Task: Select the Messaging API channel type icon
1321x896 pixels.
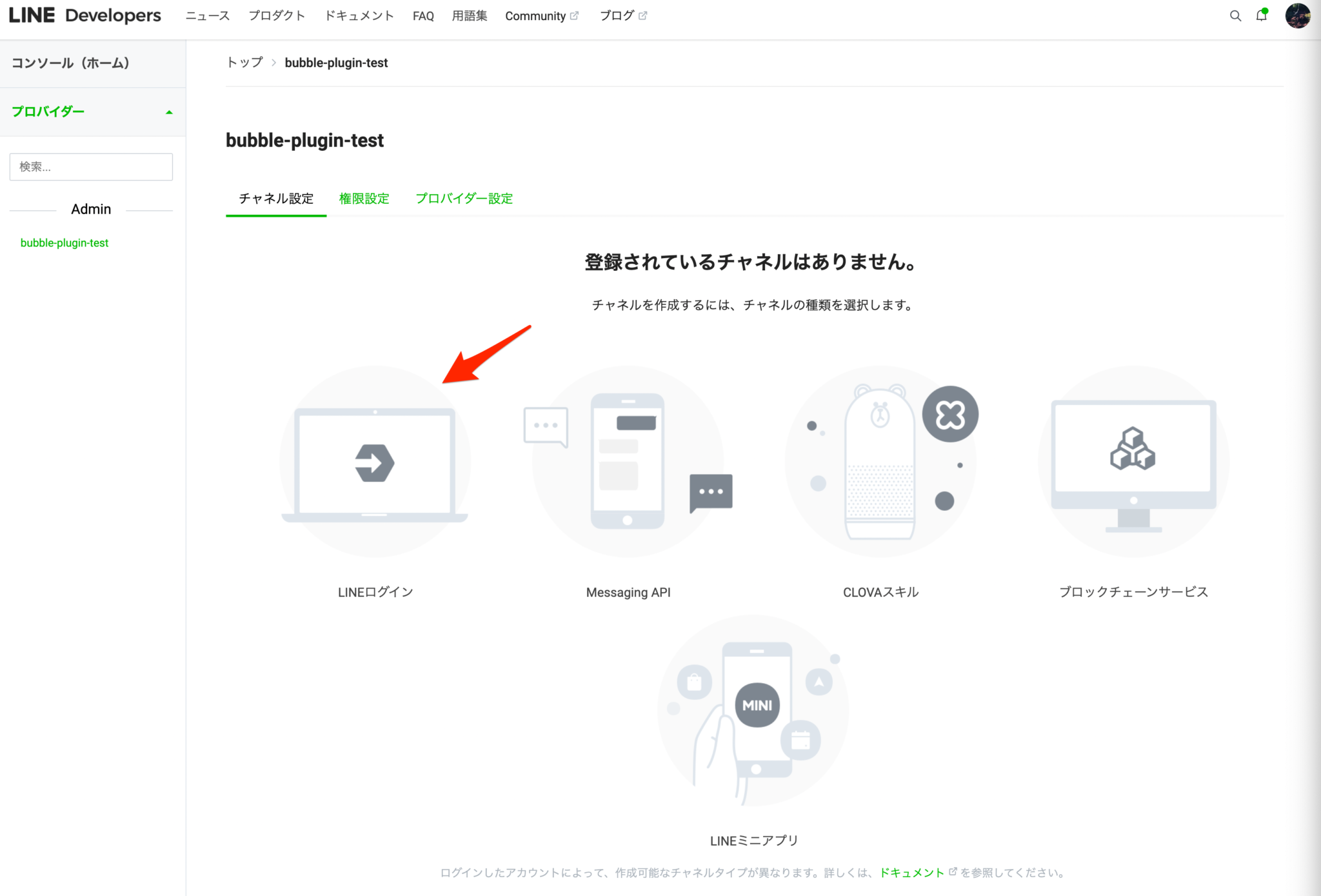Action: [628, 461]
